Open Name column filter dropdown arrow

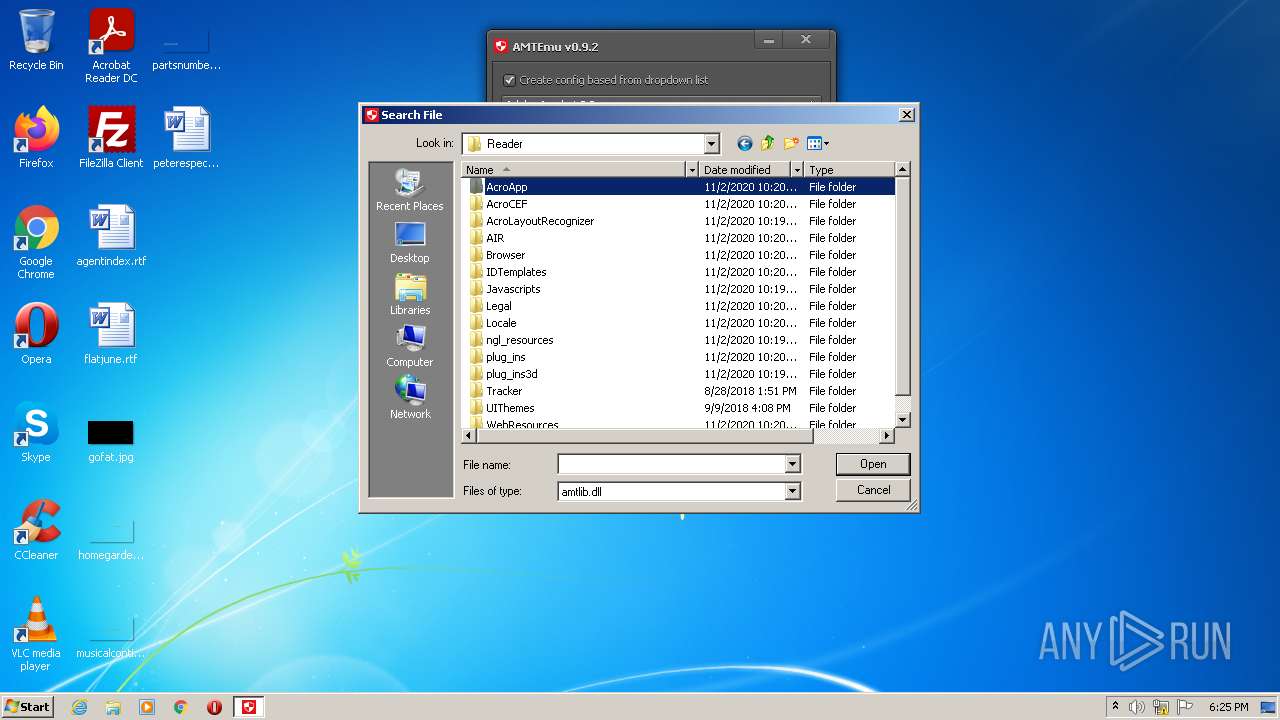pos(691,170)
